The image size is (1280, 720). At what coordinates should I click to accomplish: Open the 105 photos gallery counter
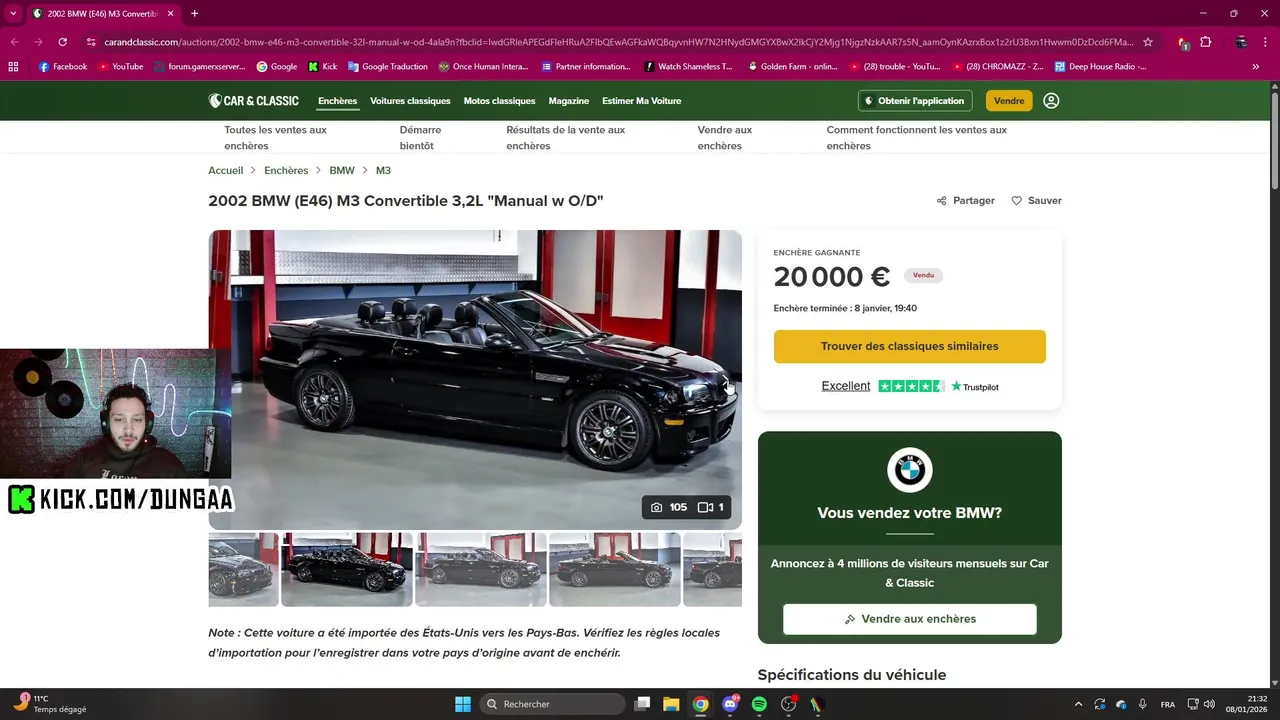click(x=669, y=507)
